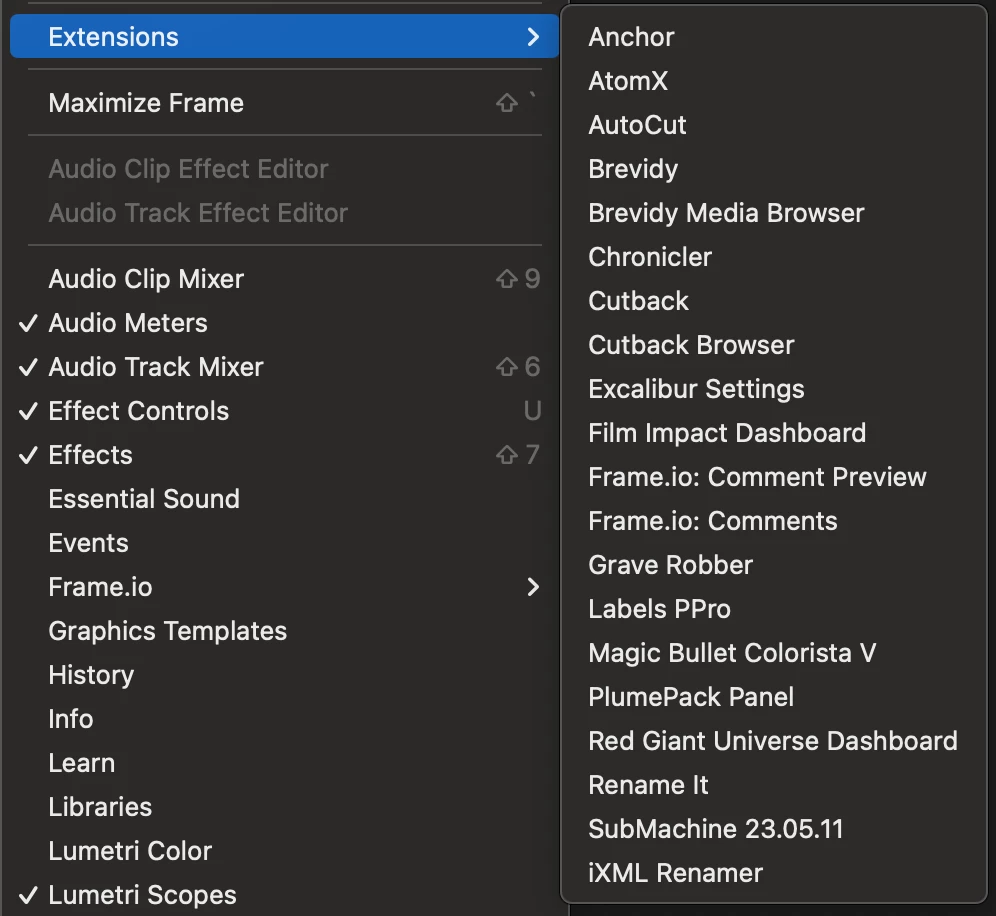Click the Frame.io menu entry
996x916 pixels.
pyautogui.click(x=285, y=587)
